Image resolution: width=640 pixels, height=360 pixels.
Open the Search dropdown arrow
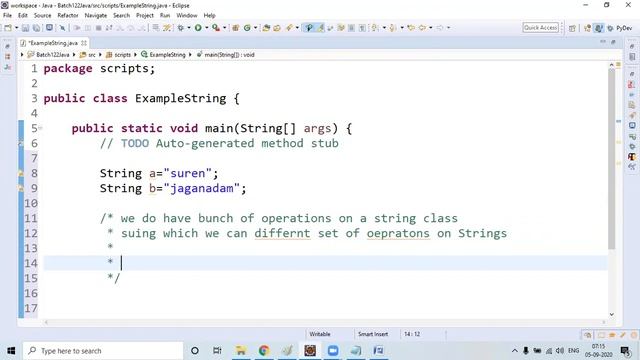297,28
